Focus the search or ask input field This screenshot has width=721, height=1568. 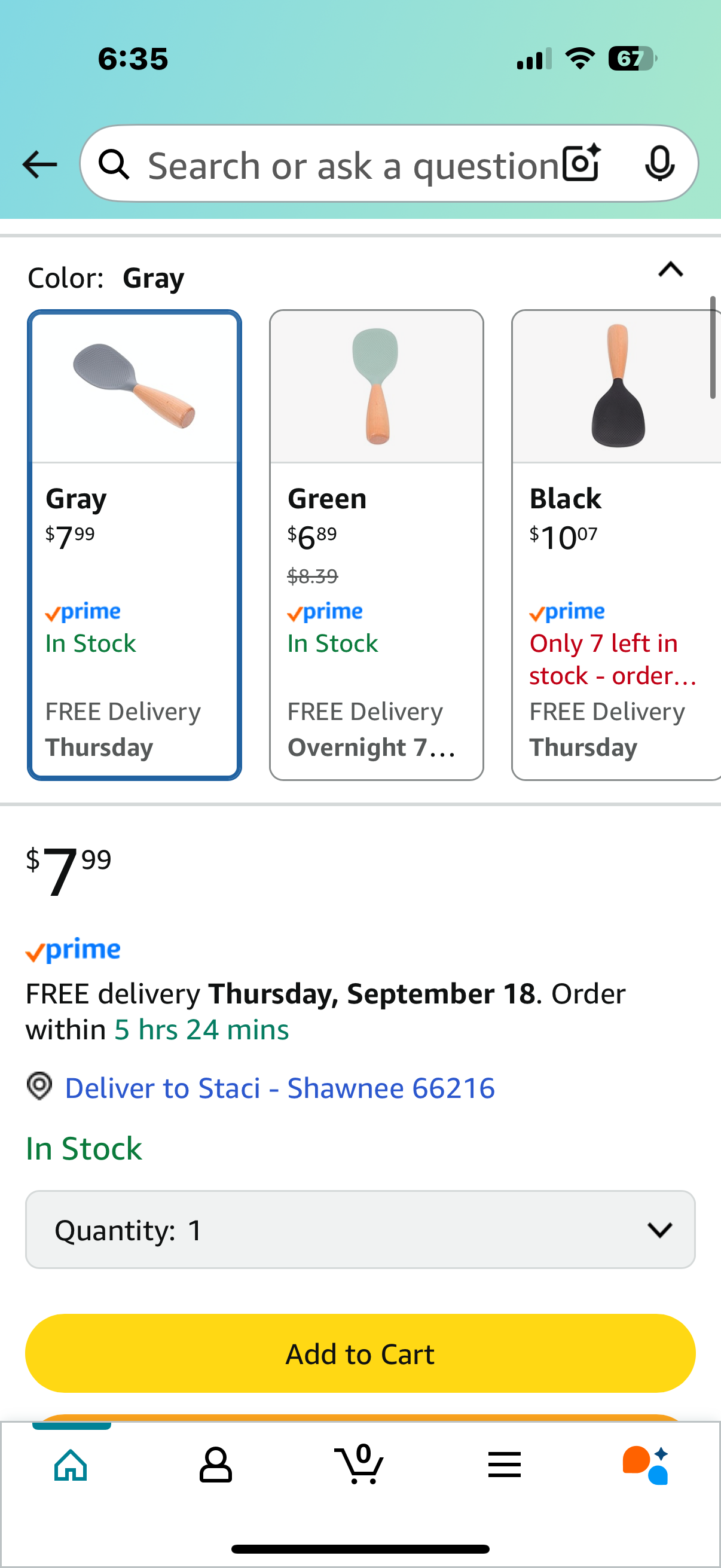(353, 165)
